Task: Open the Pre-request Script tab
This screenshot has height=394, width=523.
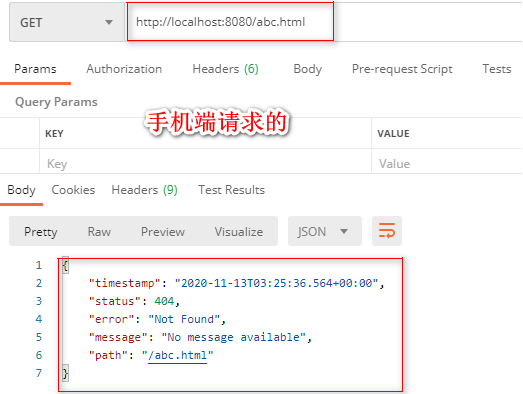Action: (402, 69)
